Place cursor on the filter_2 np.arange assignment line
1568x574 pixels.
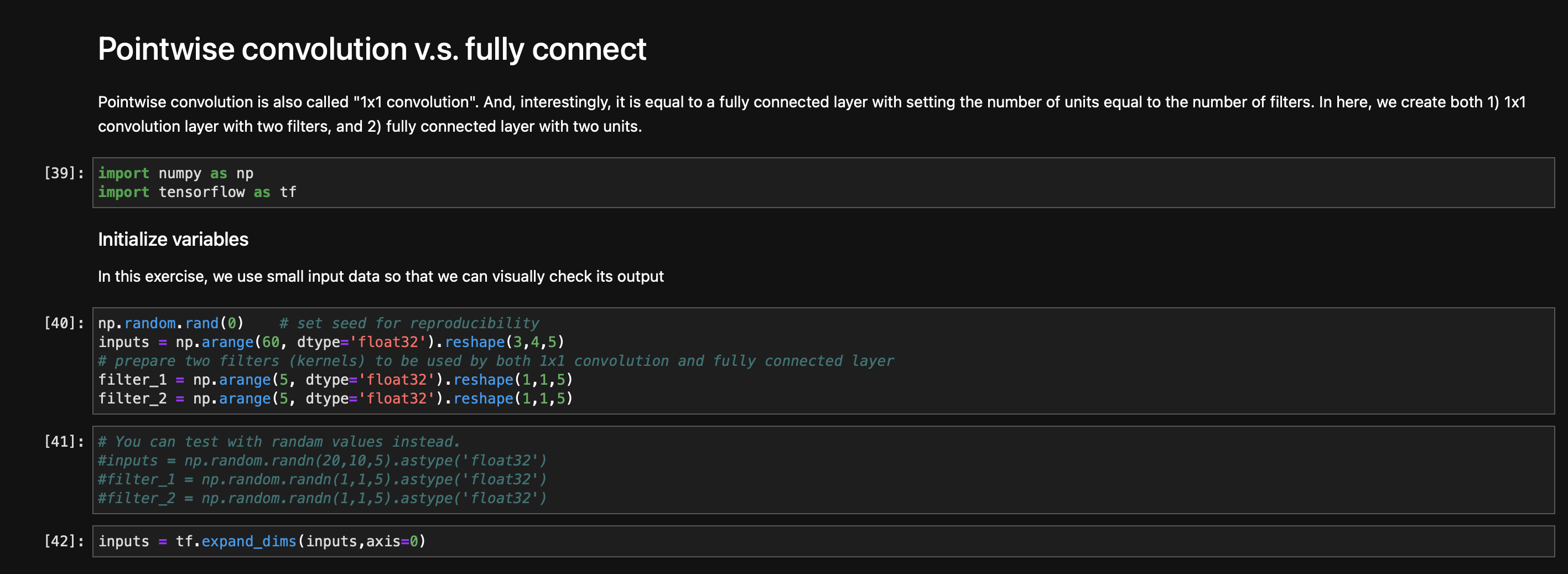(335, 399)
